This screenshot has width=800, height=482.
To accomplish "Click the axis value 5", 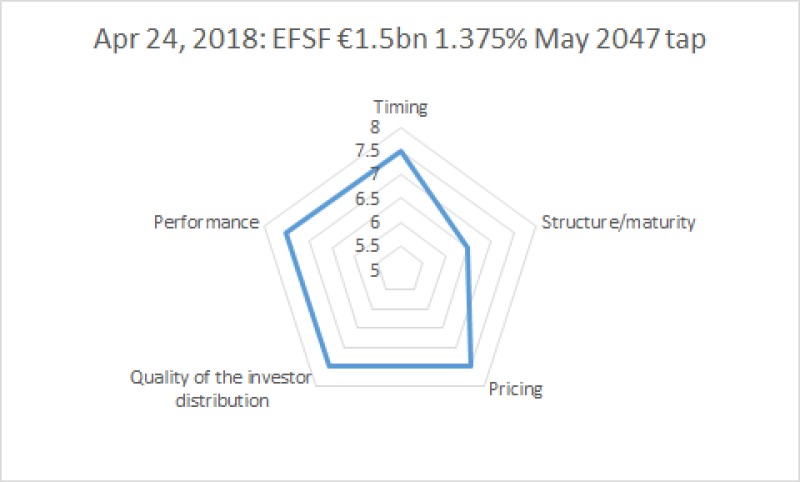I will pyautogui.click(x=374, y=270).
